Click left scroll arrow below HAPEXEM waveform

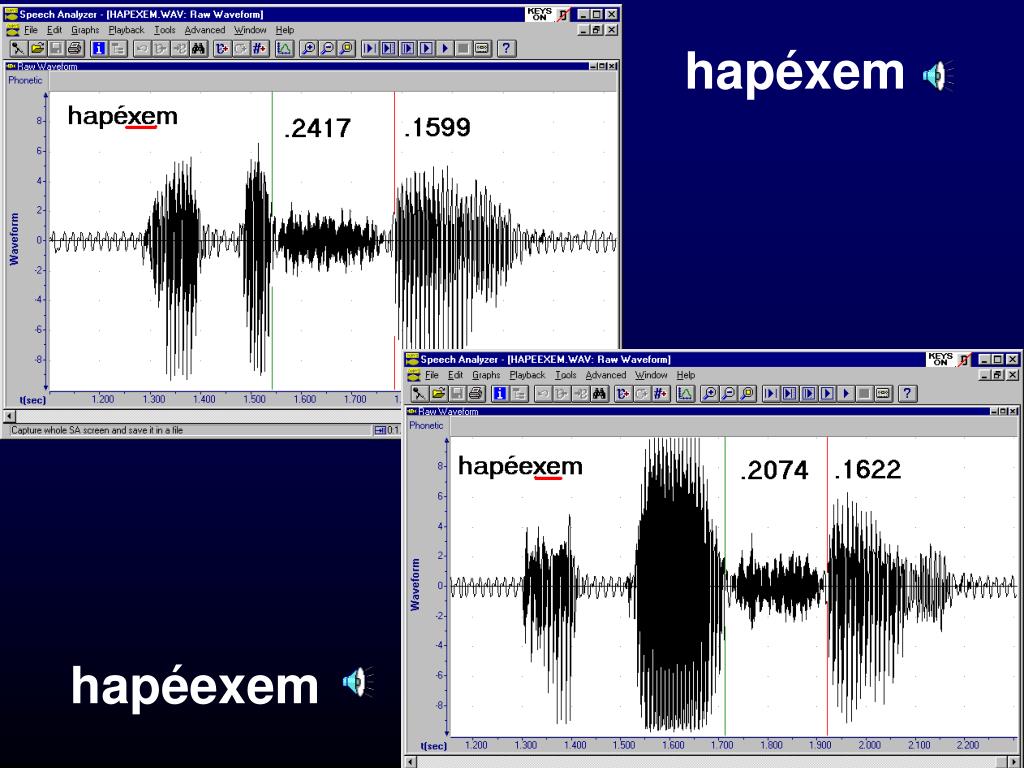click(10, 416)
